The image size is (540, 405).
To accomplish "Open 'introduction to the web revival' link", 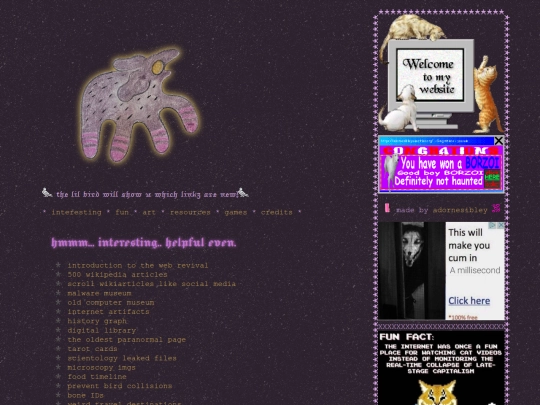I will (x=138, y=266).
